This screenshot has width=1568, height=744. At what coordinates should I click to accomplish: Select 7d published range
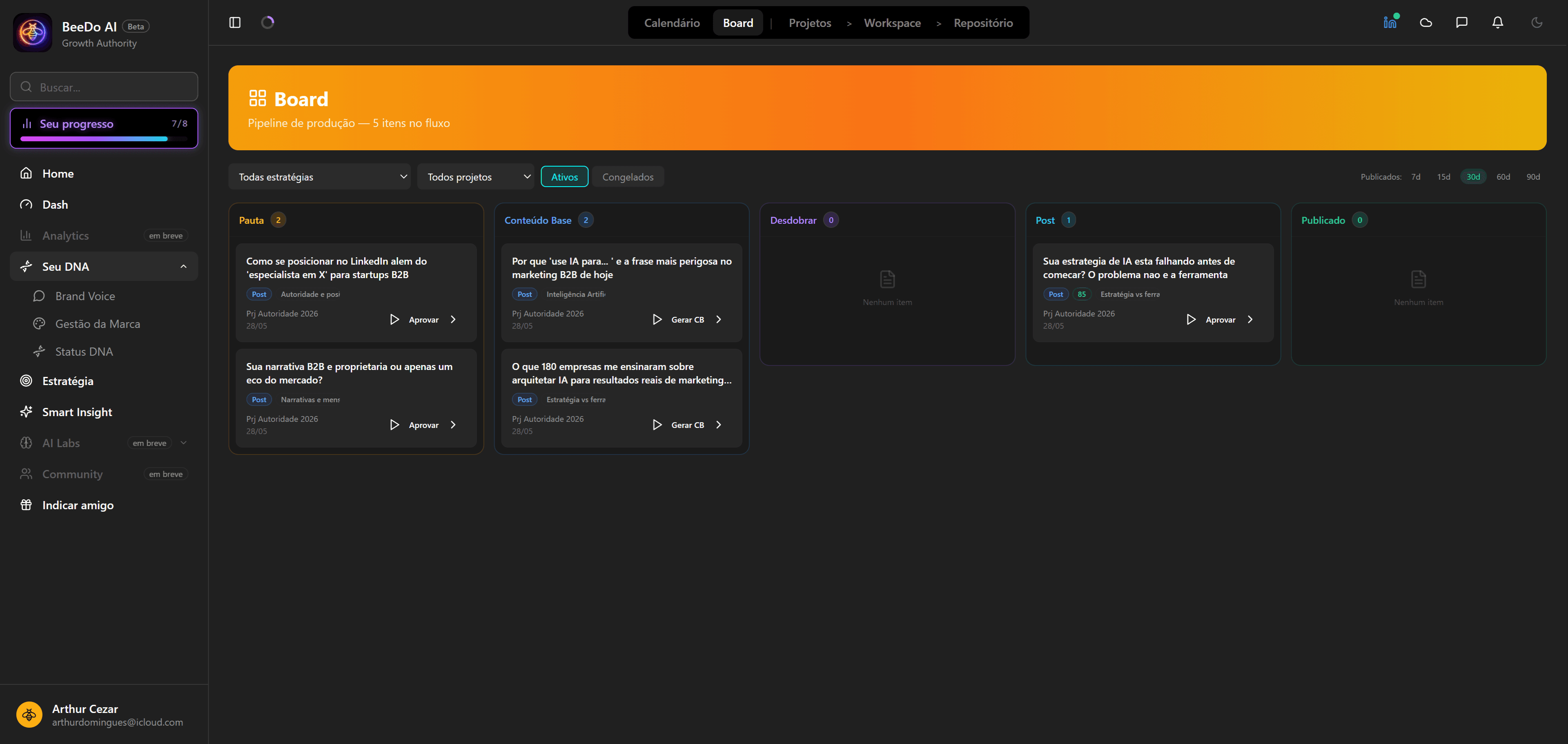point(1416,177)
